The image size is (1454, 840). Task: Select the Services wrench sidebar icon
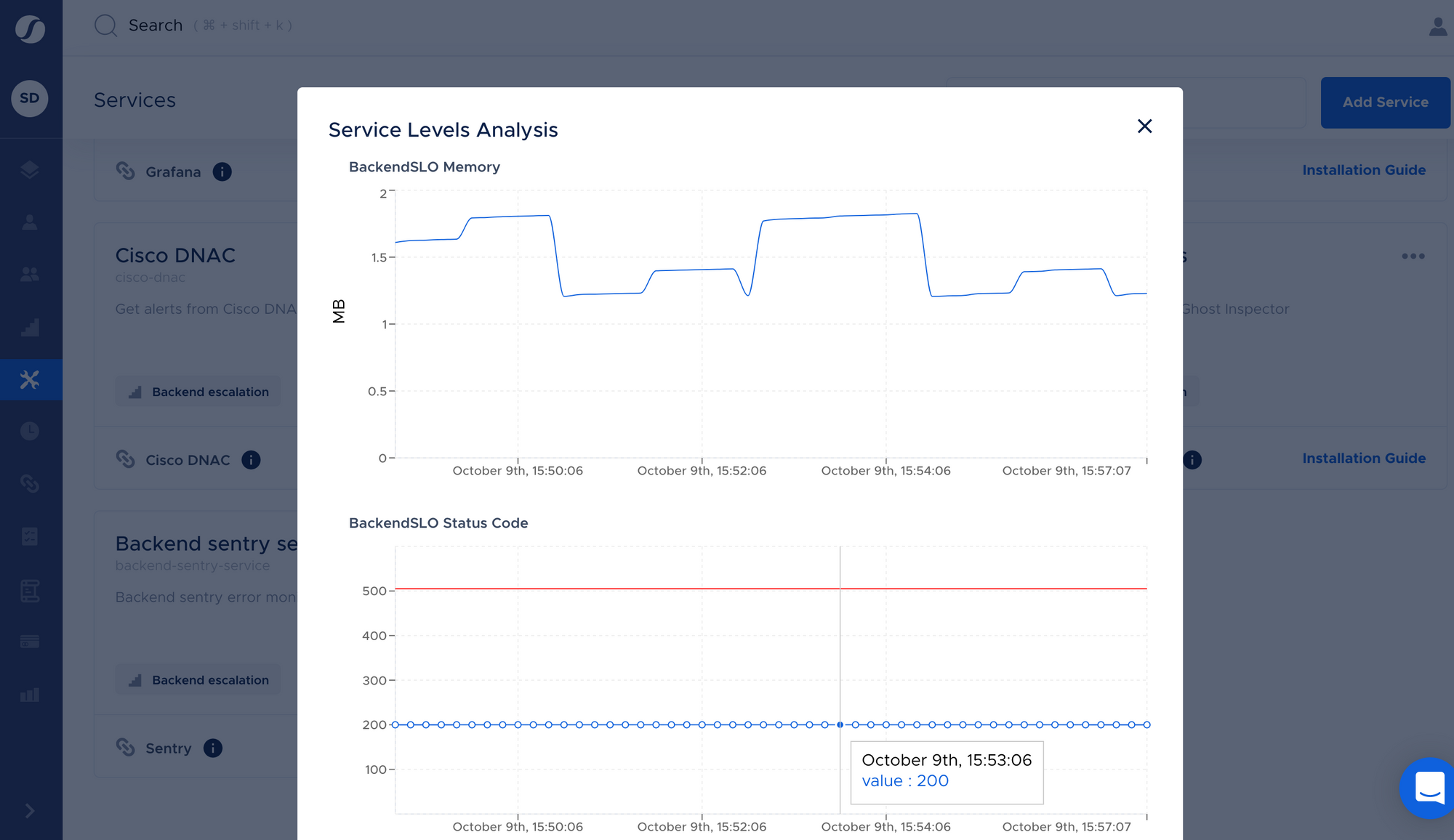tap(30, 379)
